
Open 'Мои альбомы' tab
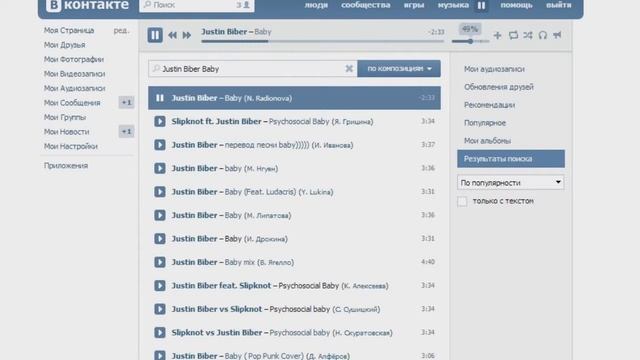coord(487,141)
